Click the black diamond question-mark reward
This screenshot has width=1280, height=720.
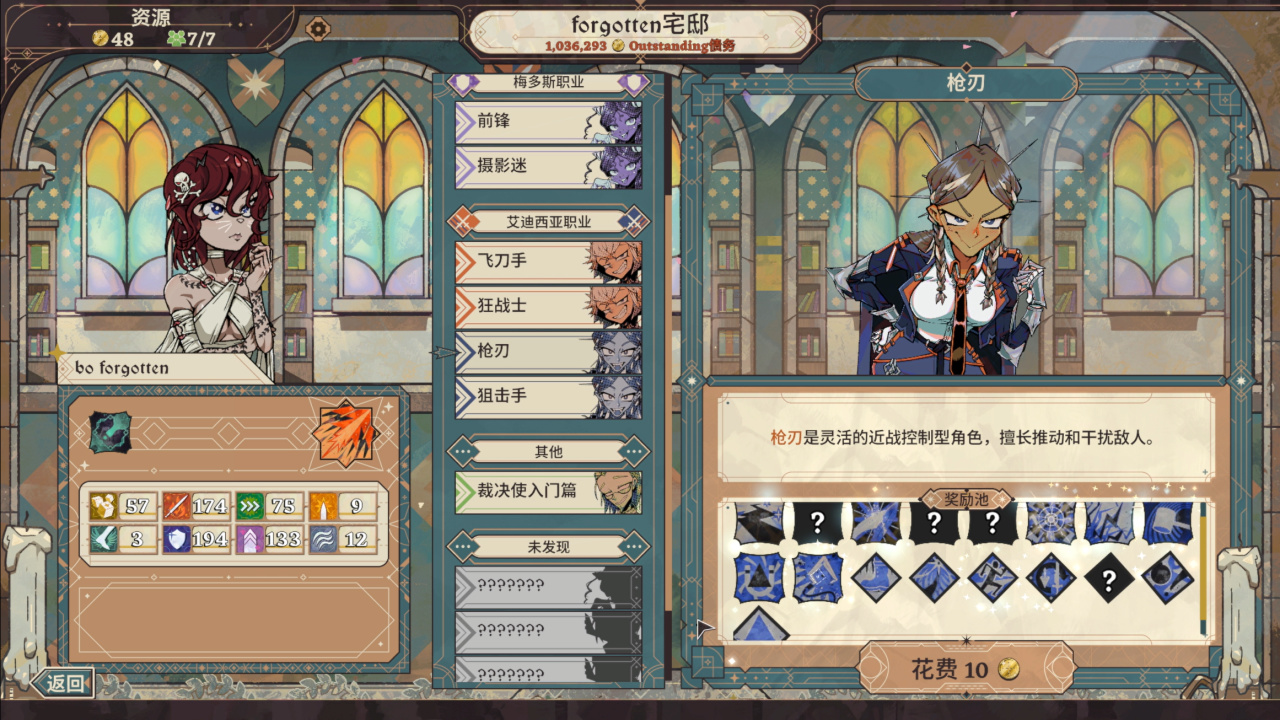(1109, 578)
